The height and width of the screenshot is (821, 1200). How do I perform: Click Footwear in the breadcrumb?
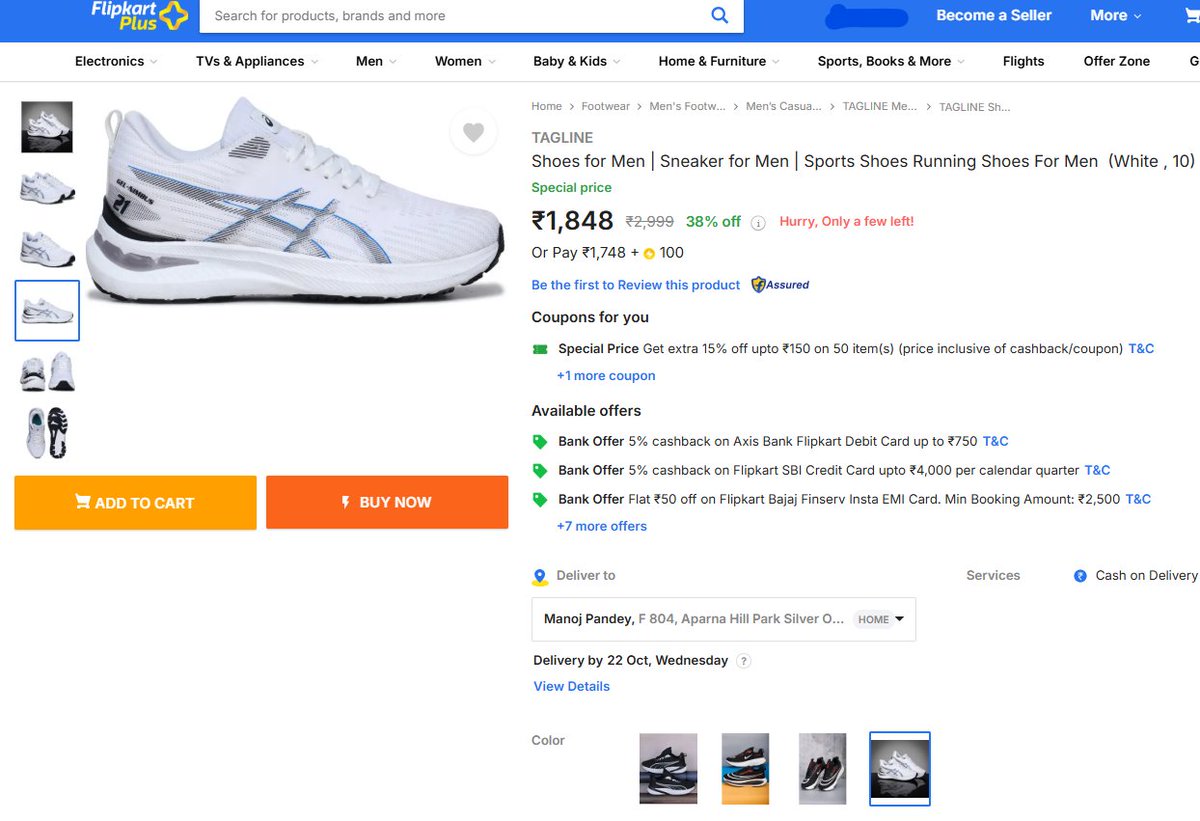click(x=606, y=106)
